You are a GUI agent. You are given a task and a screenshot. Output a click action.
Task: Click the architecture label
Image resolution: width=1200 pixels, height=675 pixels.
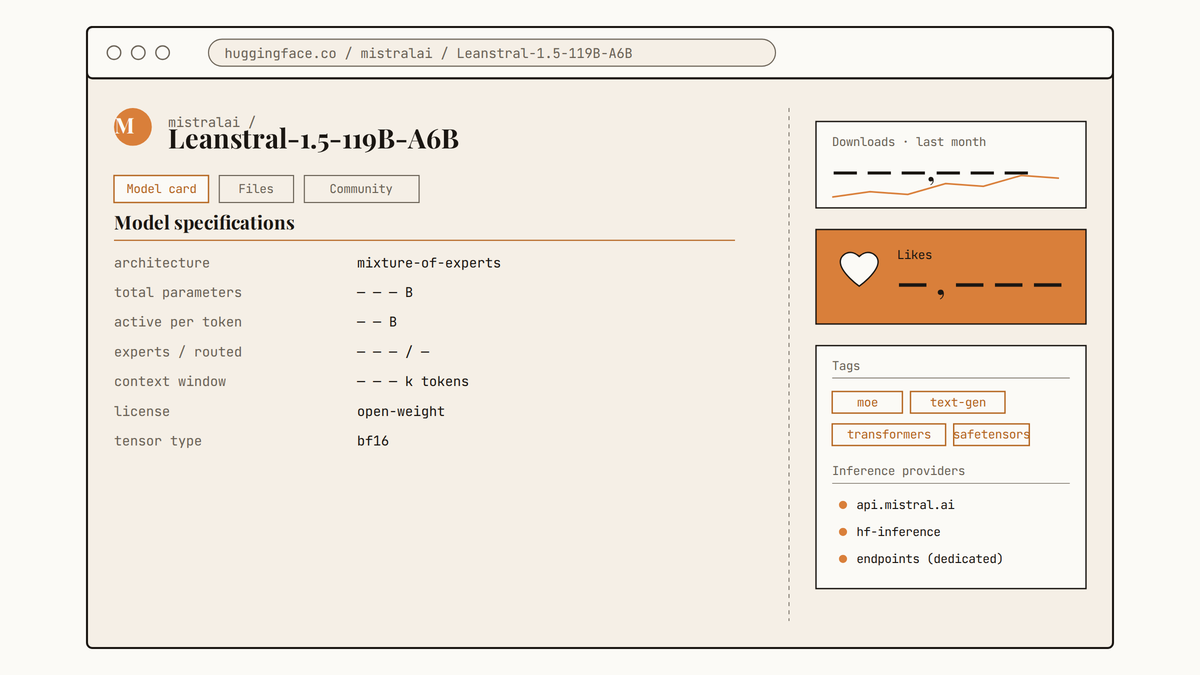(x=162, y=263)
